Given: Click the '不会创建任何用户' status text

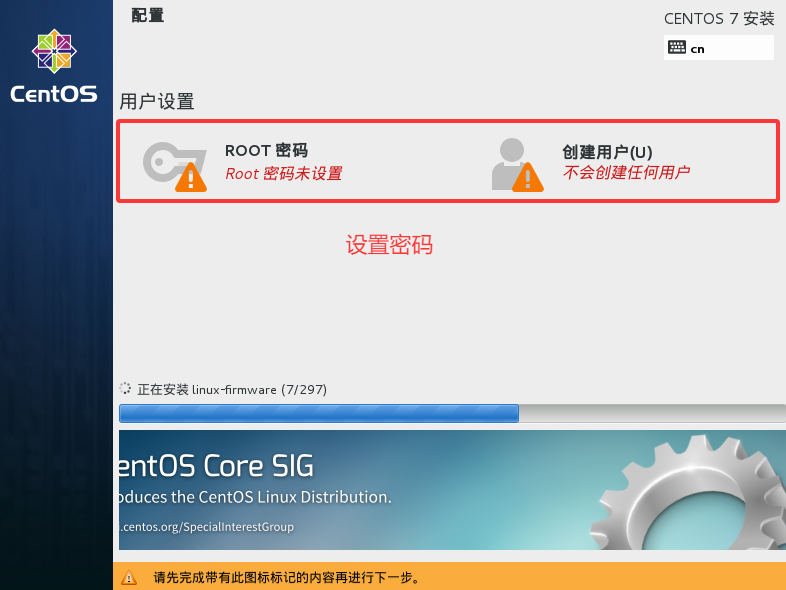Looking at the screenshot, I should [x=626, y=172].
